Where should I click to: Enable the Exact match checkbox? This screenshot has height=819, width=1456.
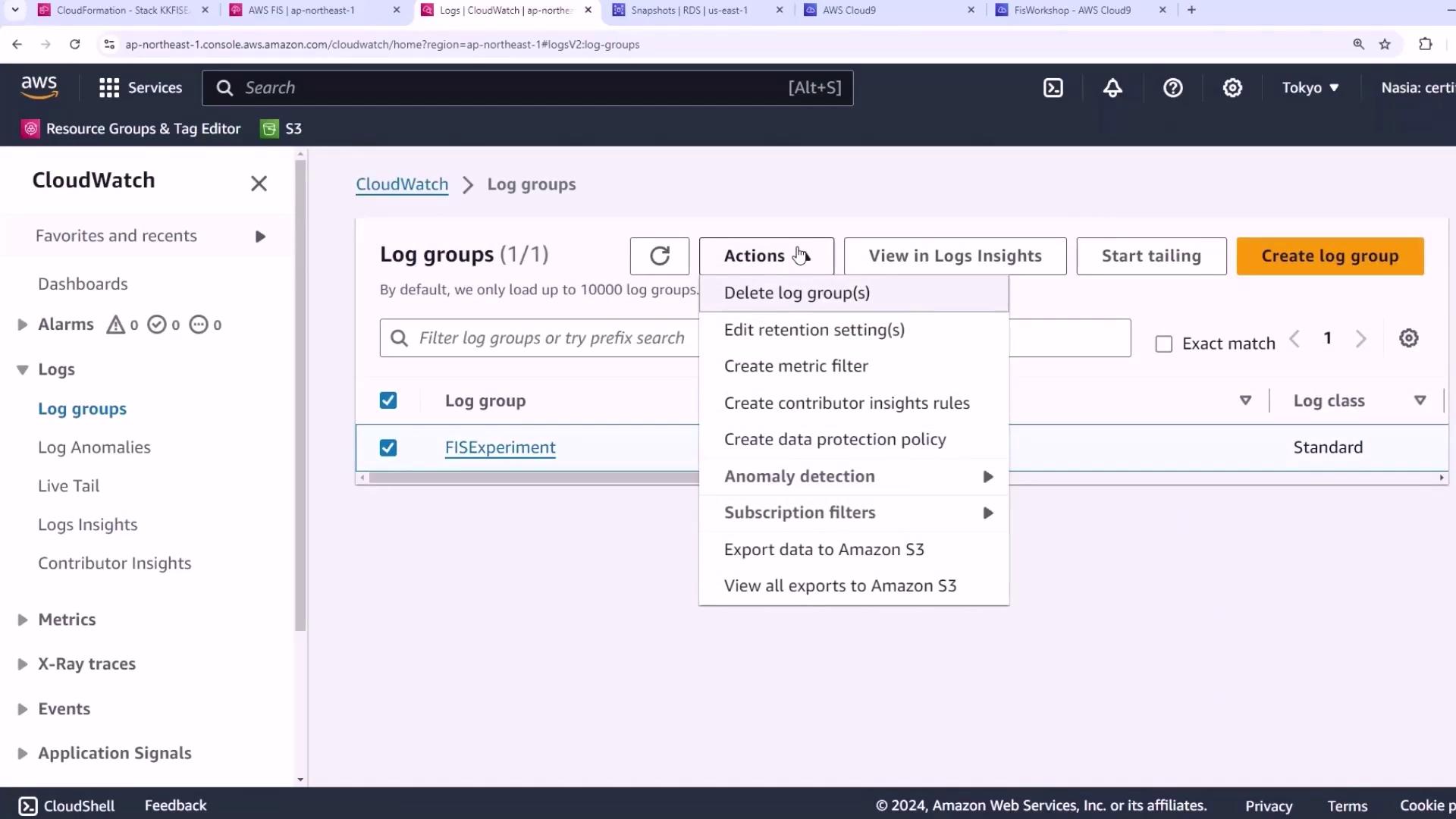(x=1163, y=344)
